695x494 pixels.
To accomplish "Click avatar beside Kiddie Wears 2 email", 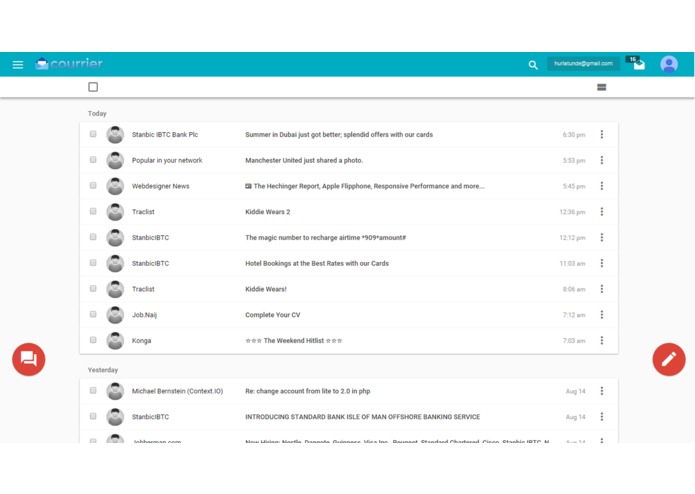I will pyautogui.click(x=115, y=212).
